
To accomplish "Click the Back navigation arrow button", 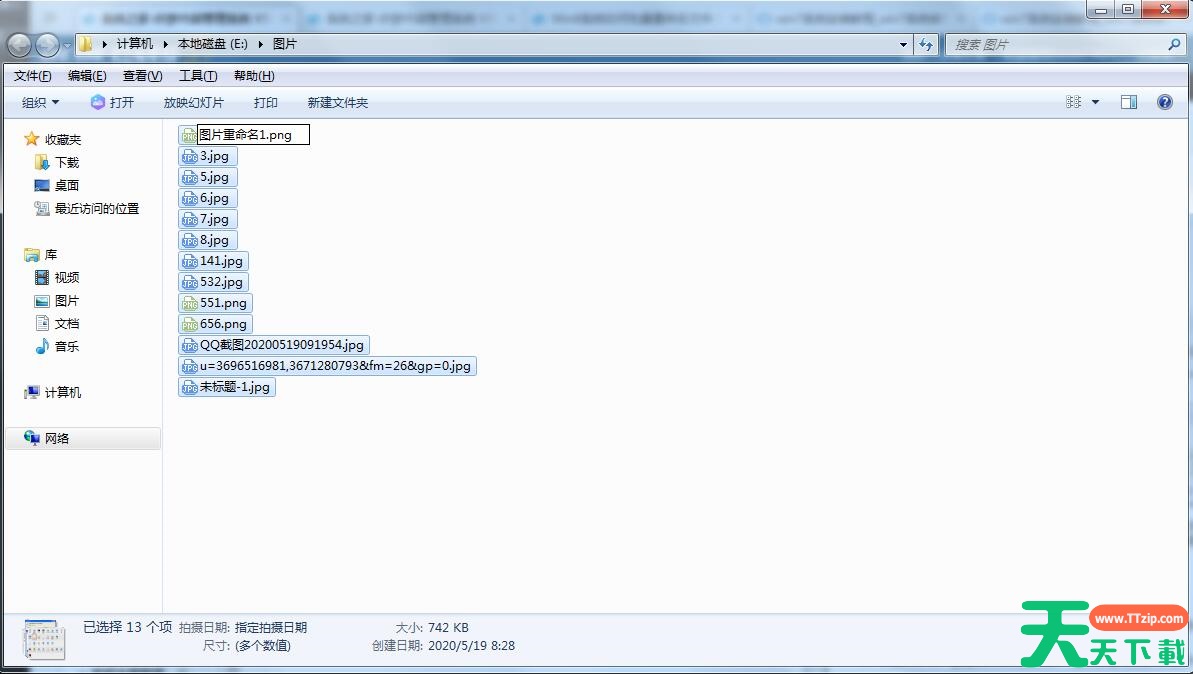I will 19,46.
